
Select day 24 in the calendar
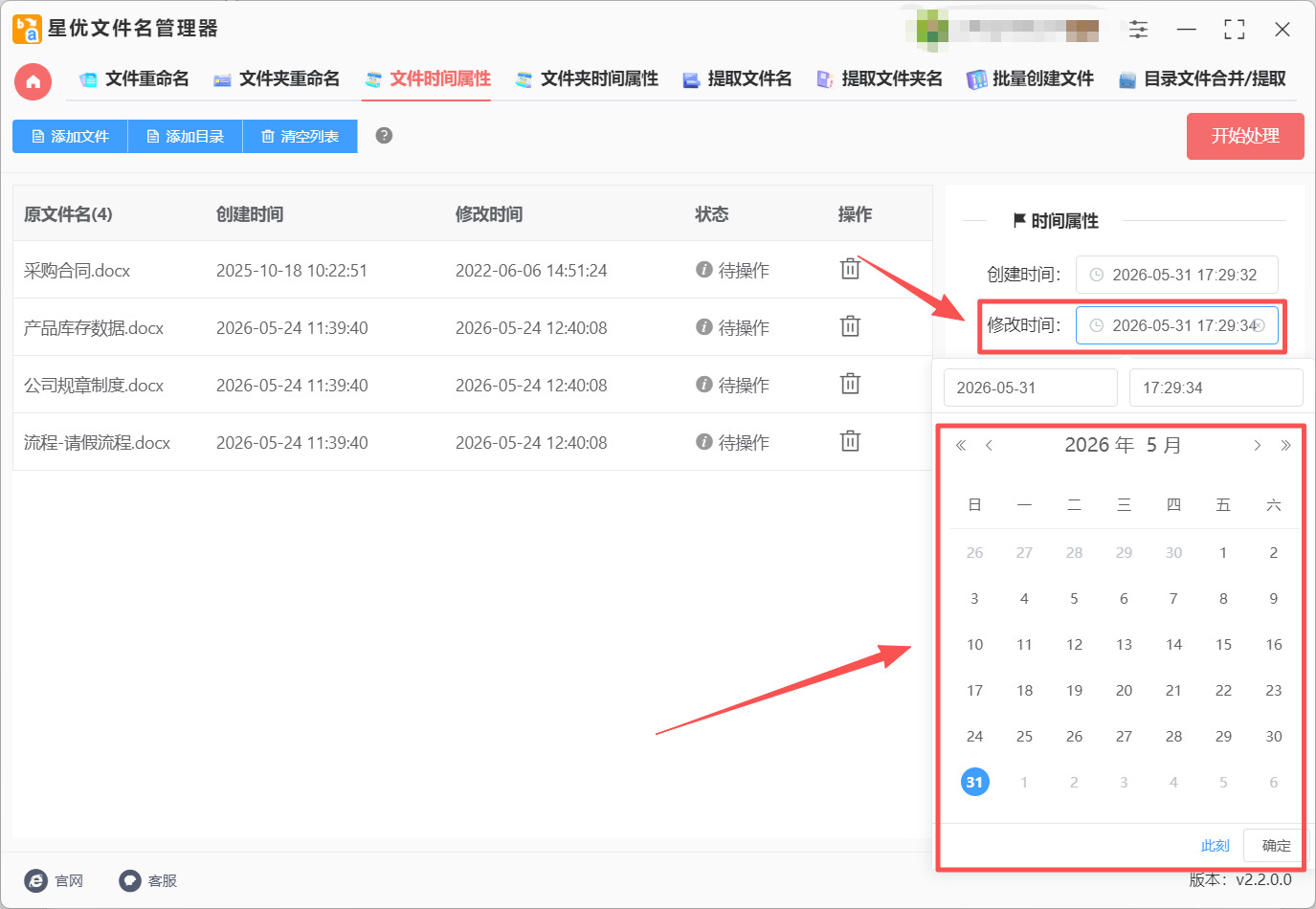coord(974,736)
